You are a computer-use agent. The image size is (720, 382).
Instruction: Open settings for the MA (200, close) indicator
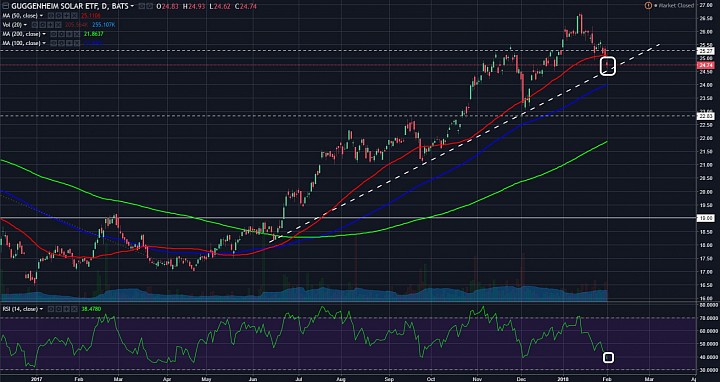click(x=62, y=34)
